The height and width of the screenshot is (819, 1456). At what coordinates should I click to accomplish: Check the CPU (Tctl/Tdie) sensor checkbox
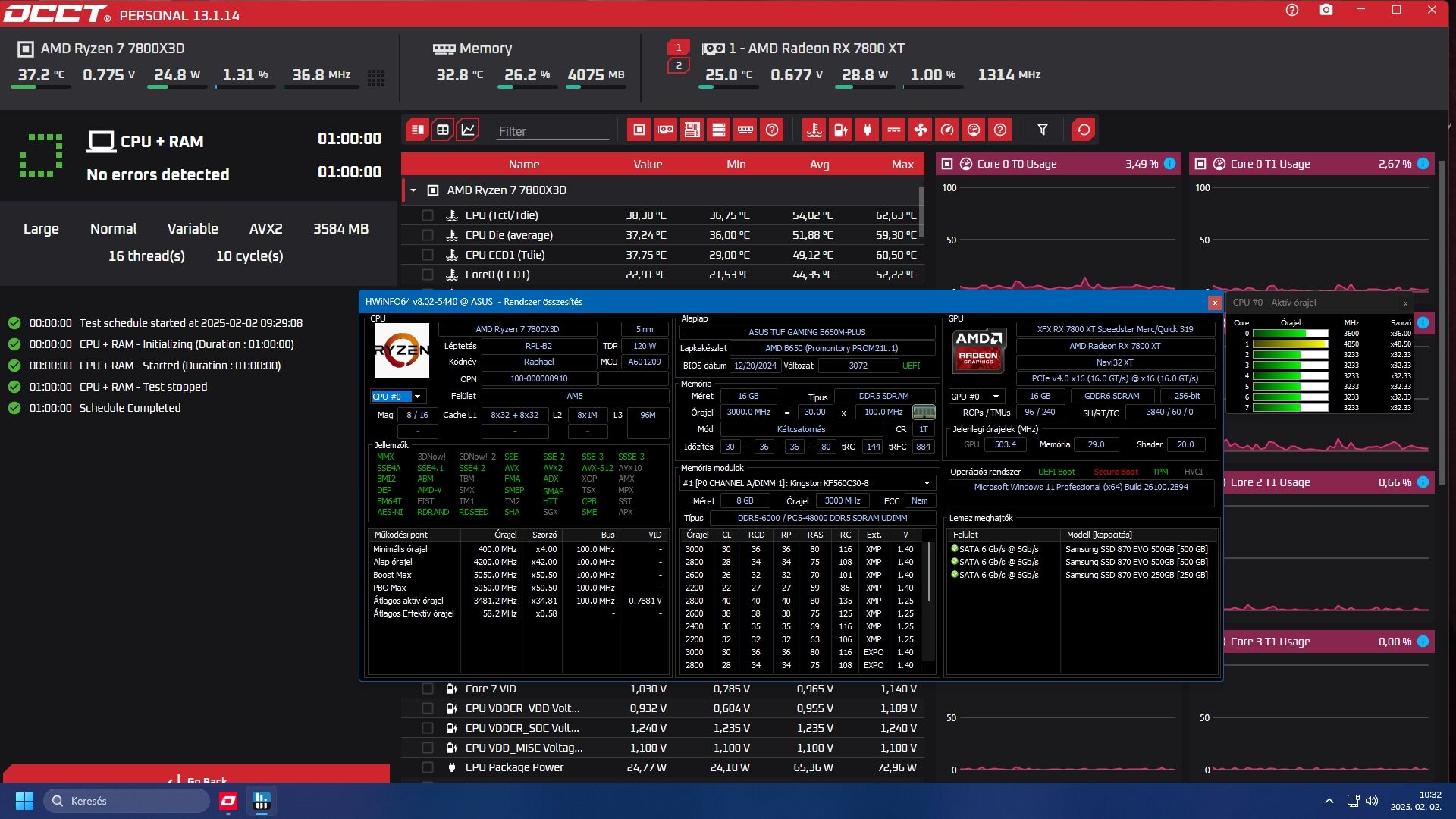[x=428, y=215]
